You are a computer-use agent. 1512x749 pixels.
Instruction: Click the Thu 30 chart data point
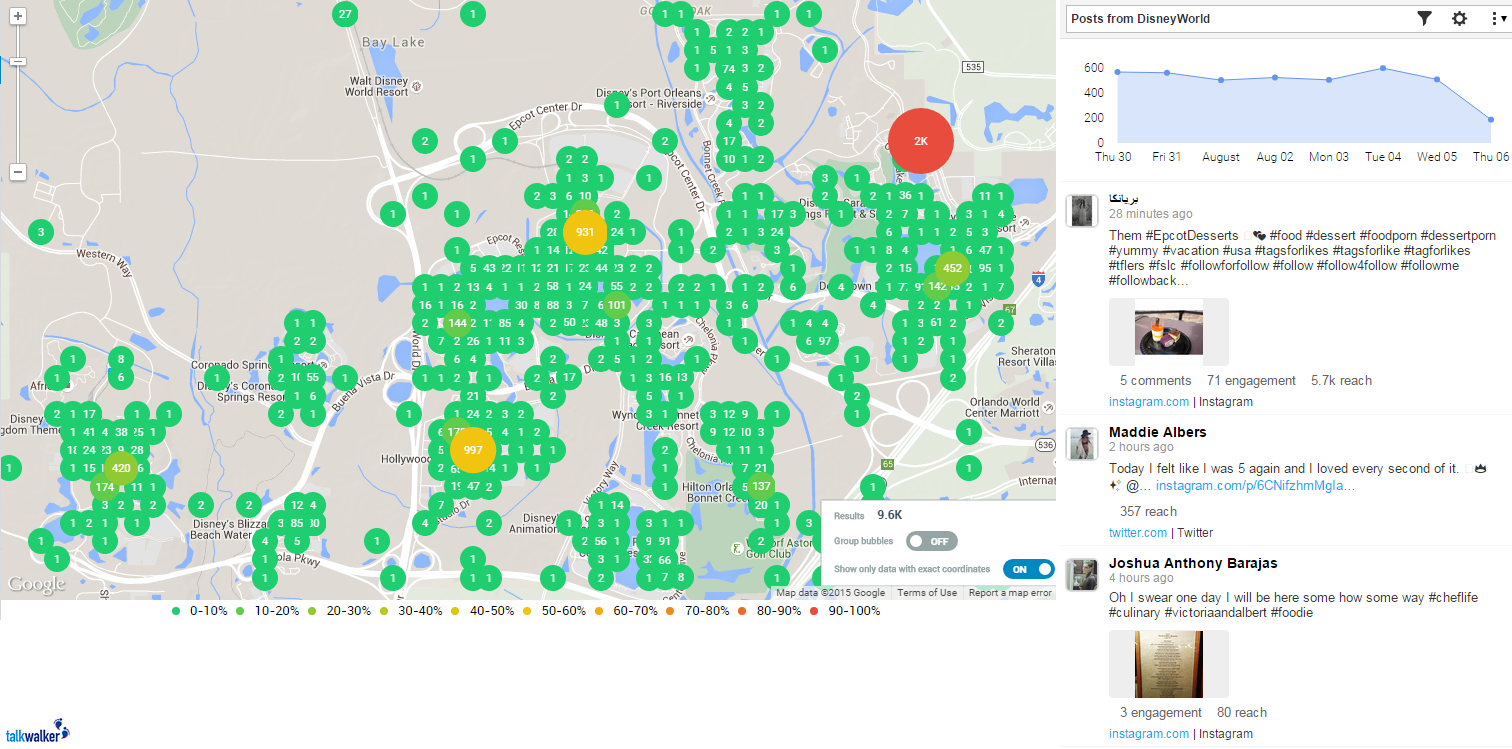(x=1117, y=72)
